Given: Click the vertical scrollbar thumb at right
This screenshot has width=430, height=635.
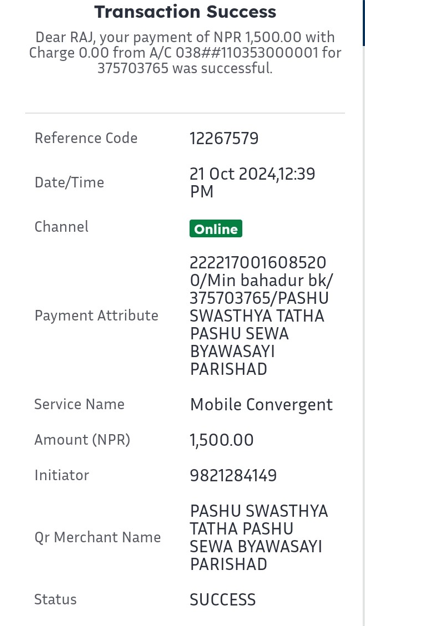Looking at the screenshot, I should pos(364,23).
